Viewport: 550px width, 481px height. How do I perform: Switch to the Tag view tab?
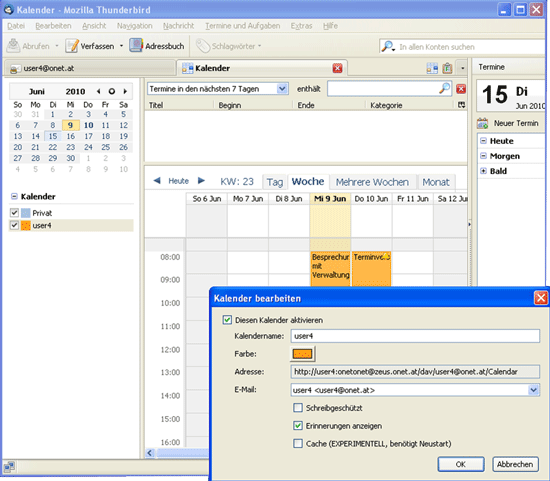click(x=275, y=182)
